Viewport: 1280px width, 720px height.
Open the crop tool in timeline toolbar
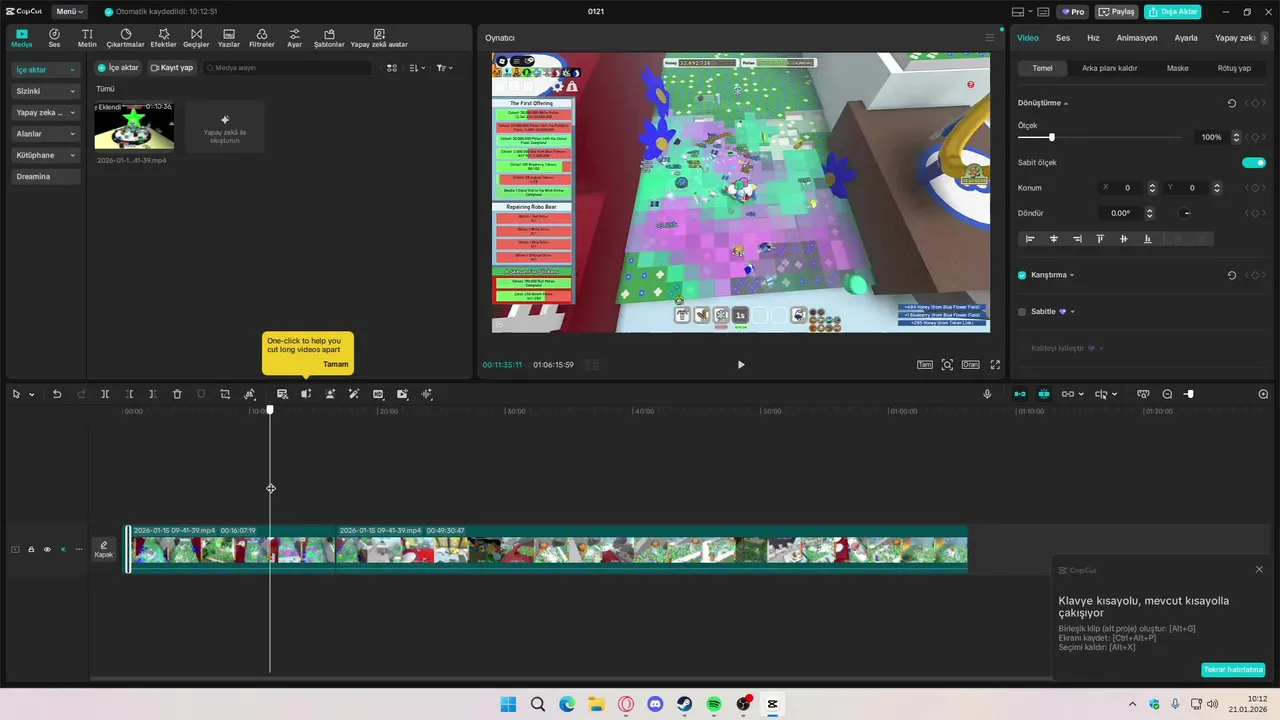click(225, 394)
